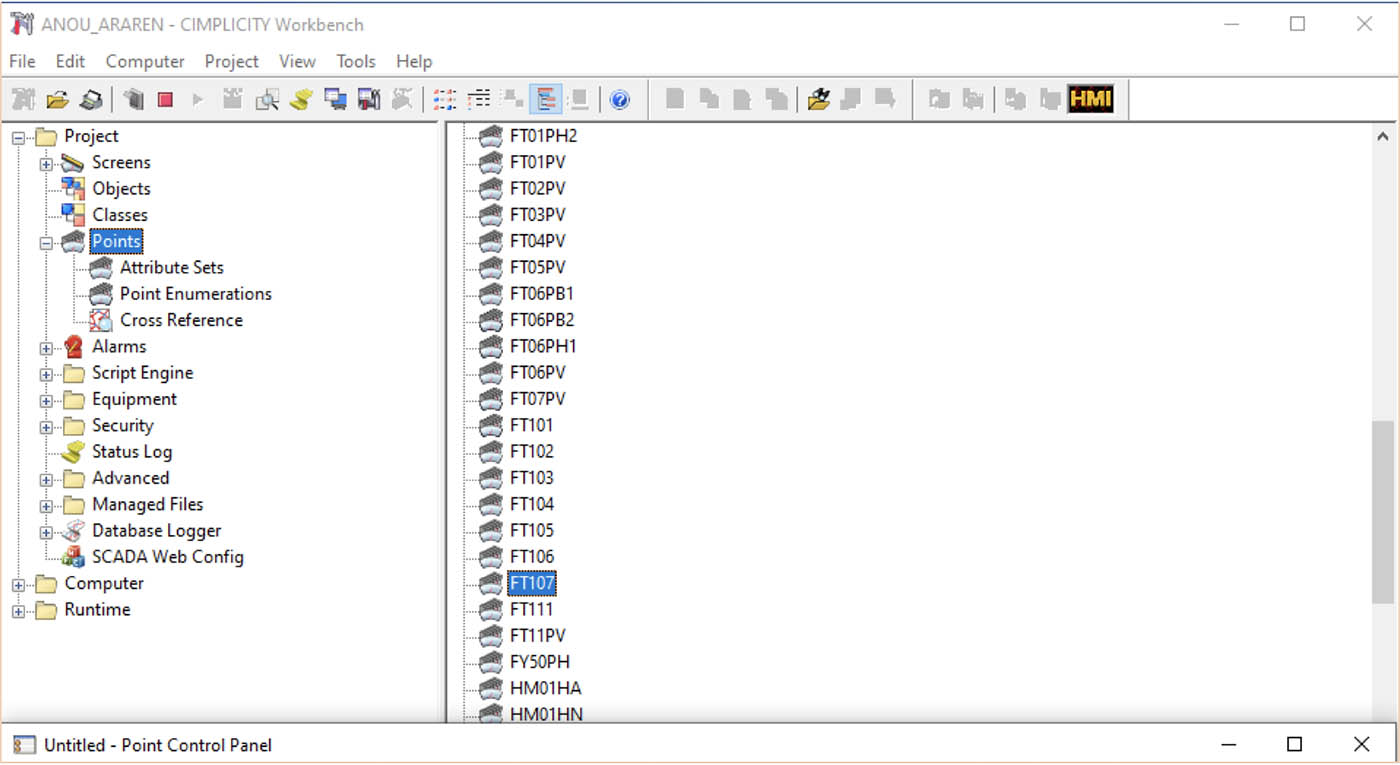
Task: Select Point Enumerations in the tree
Action: pyautogui.click(x=195, y=294)
